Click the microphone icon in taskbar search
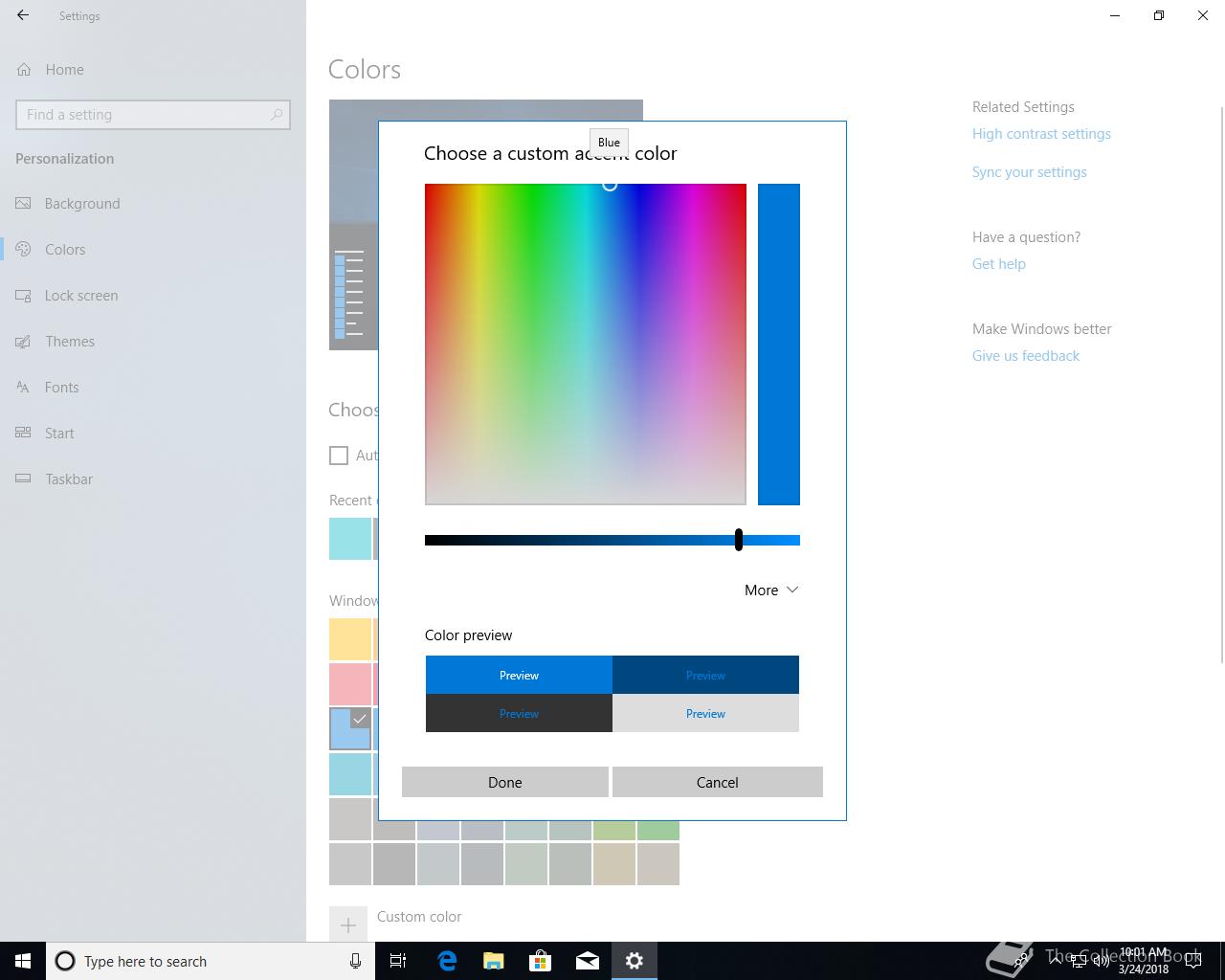This screenshot has width=1225, height=980. point(355,961)
